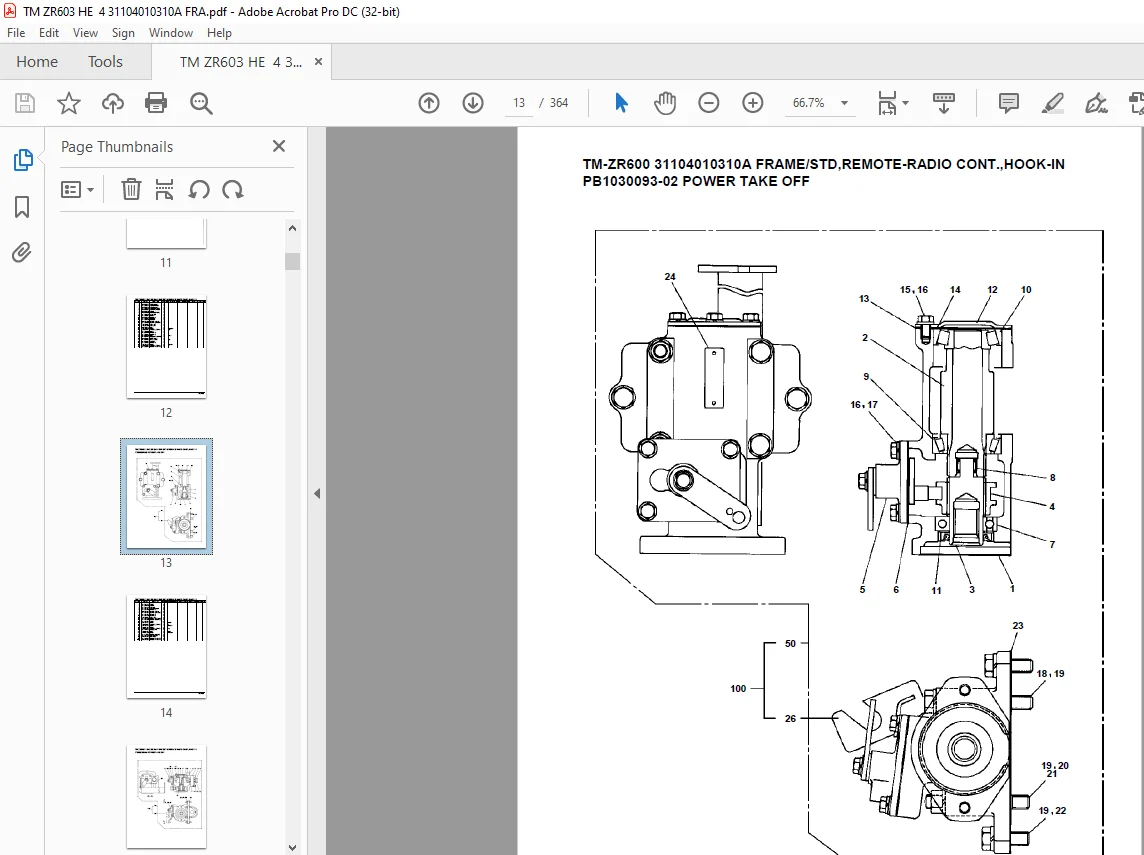This screenshot has height=855, width=1144.
Task: Select the TM ZR603 HE document tab
Action: point(240,62)
